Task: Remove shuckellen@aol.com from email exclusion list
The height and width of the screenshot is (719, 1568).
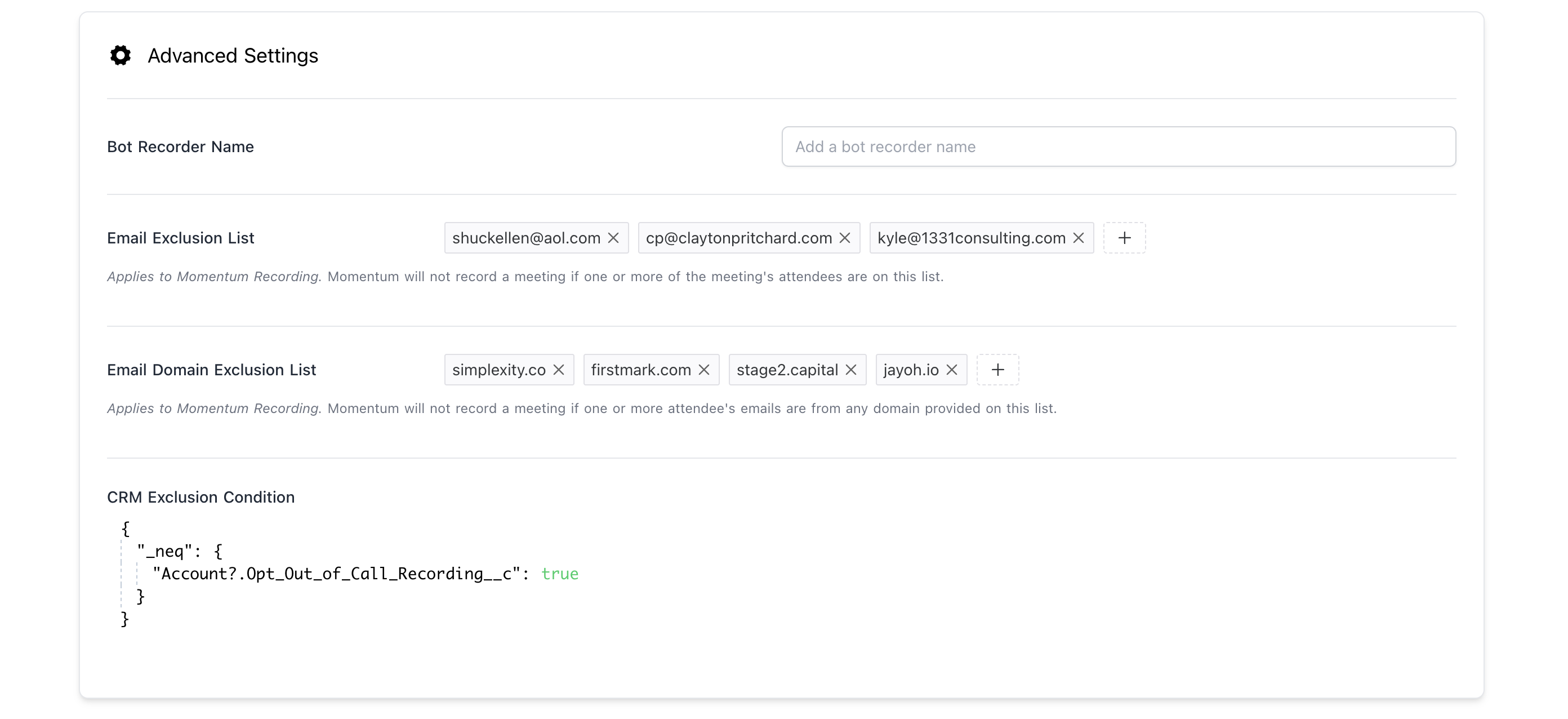Action: click(613, 238)
